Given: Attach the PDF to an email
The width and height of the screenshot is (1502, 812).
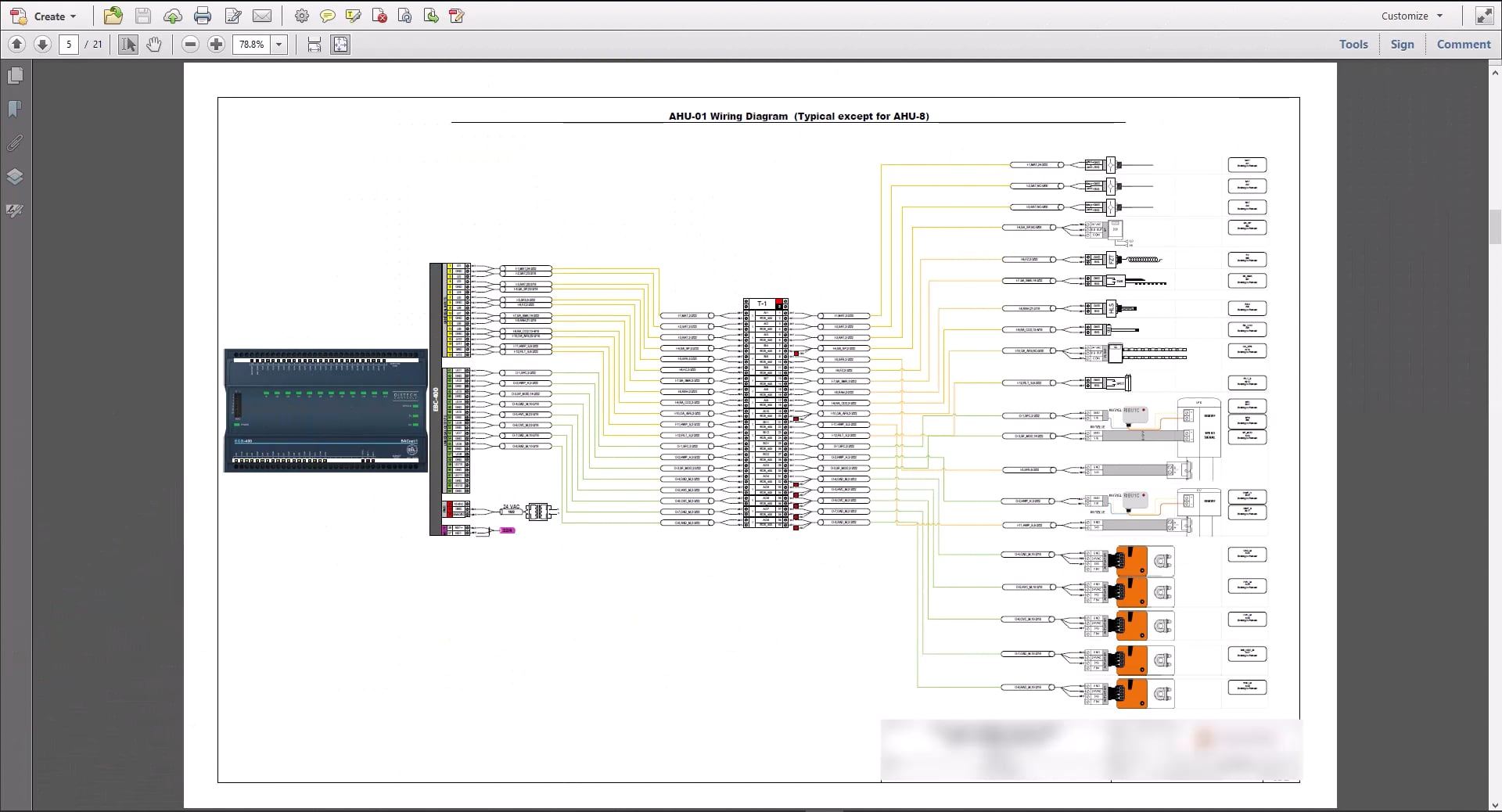Looking at the screenshot, I should click(x=262, y=16).
